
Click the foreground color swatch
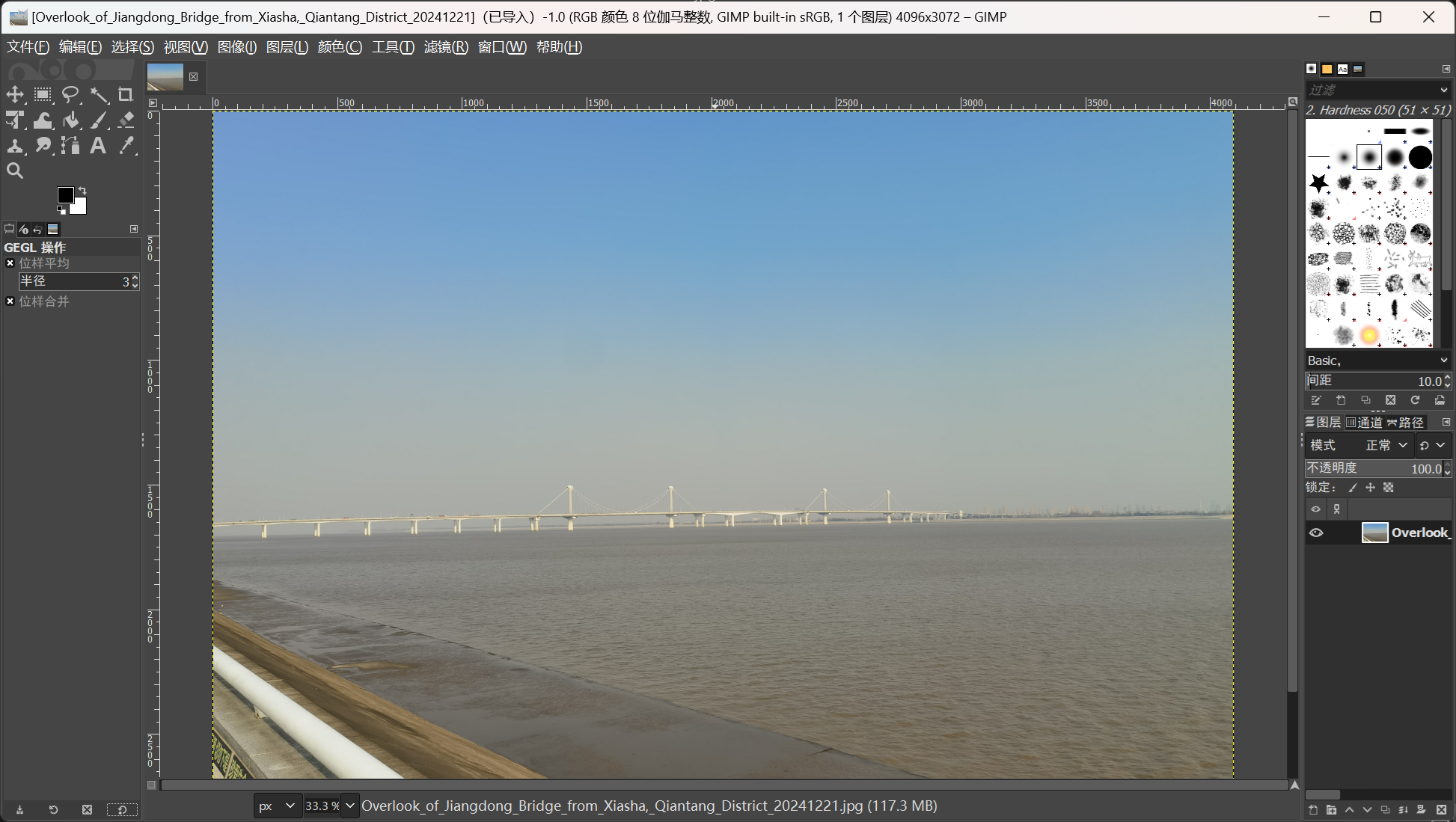coord(65,194)
